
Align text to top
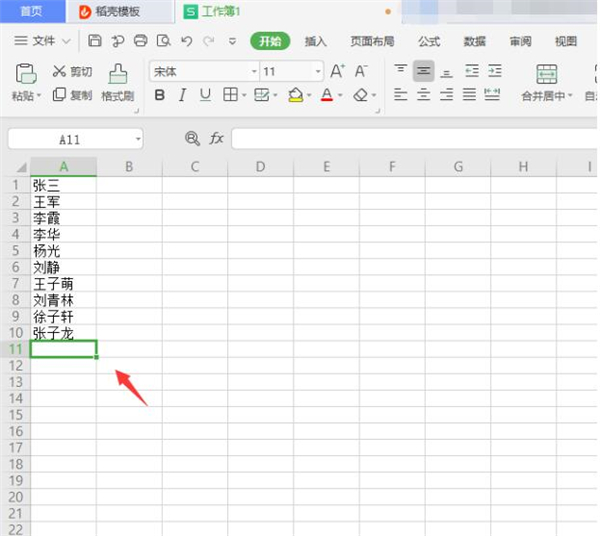tap(401, 71)
